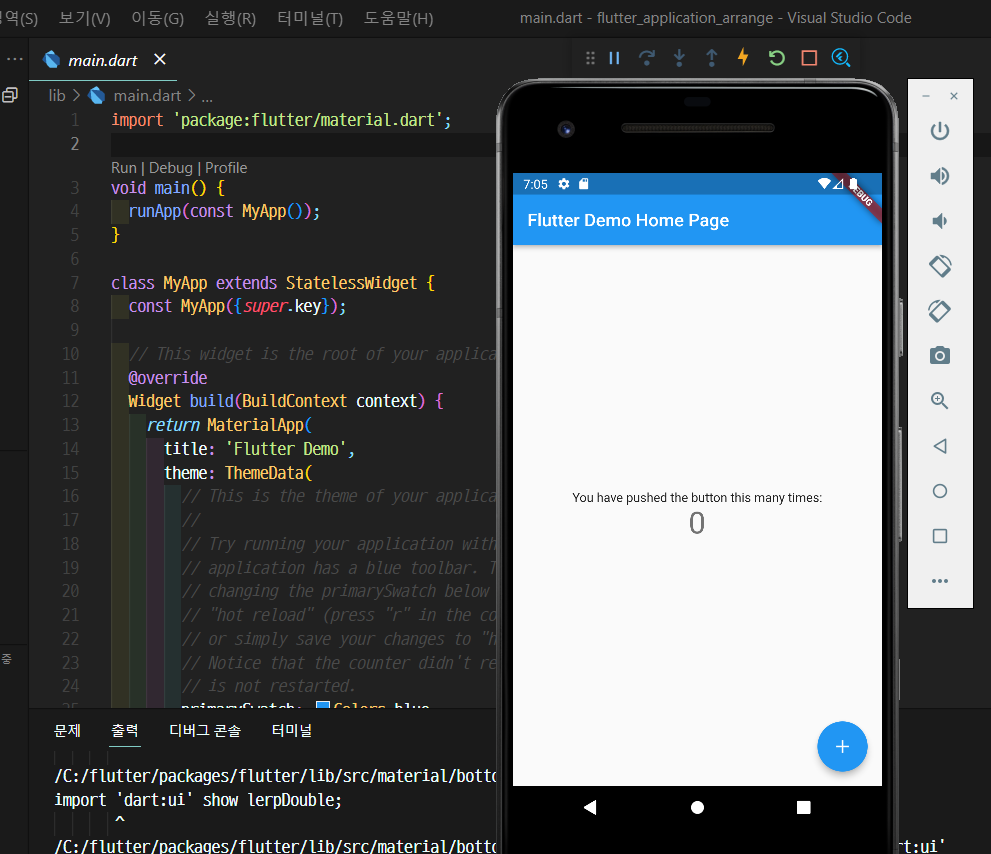Click the import statement on line 1
Viewport: 991px width, 854px height.
(281, 119)
